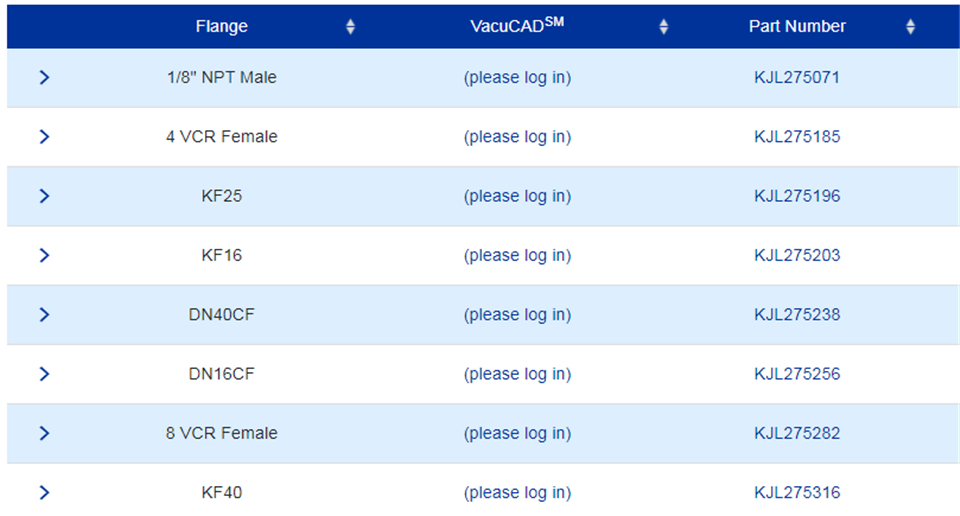The width and height of the screenshot is (960, 516).
Task: Expand the DN40CF row details
Action: pos(44,314)
